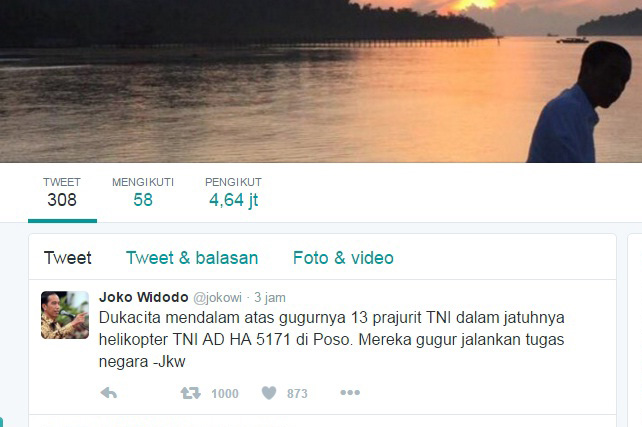Click the @jokowi handle

coord(217,298)
